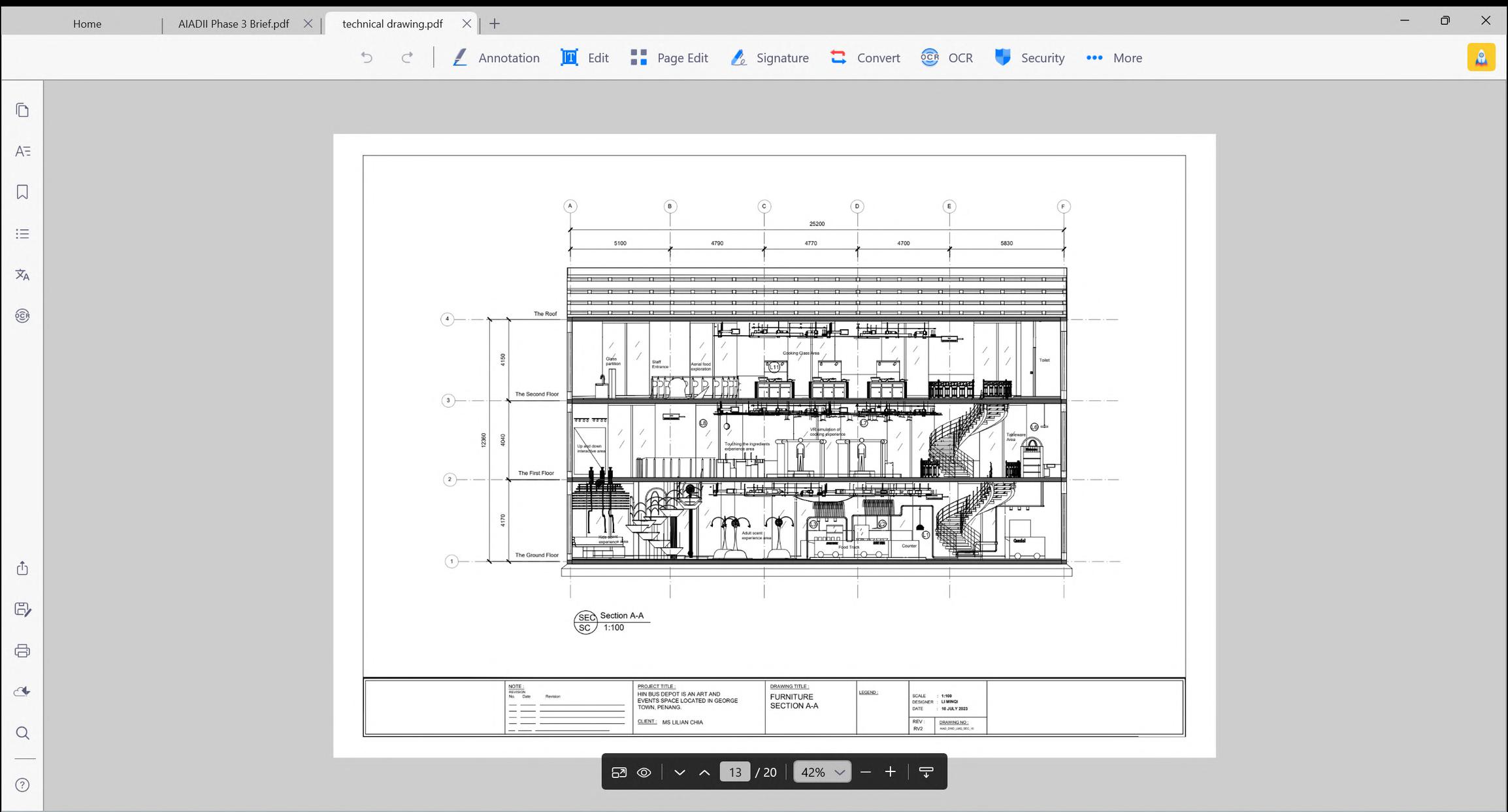Click the undo arrow in toolbar

coord(367,57)
